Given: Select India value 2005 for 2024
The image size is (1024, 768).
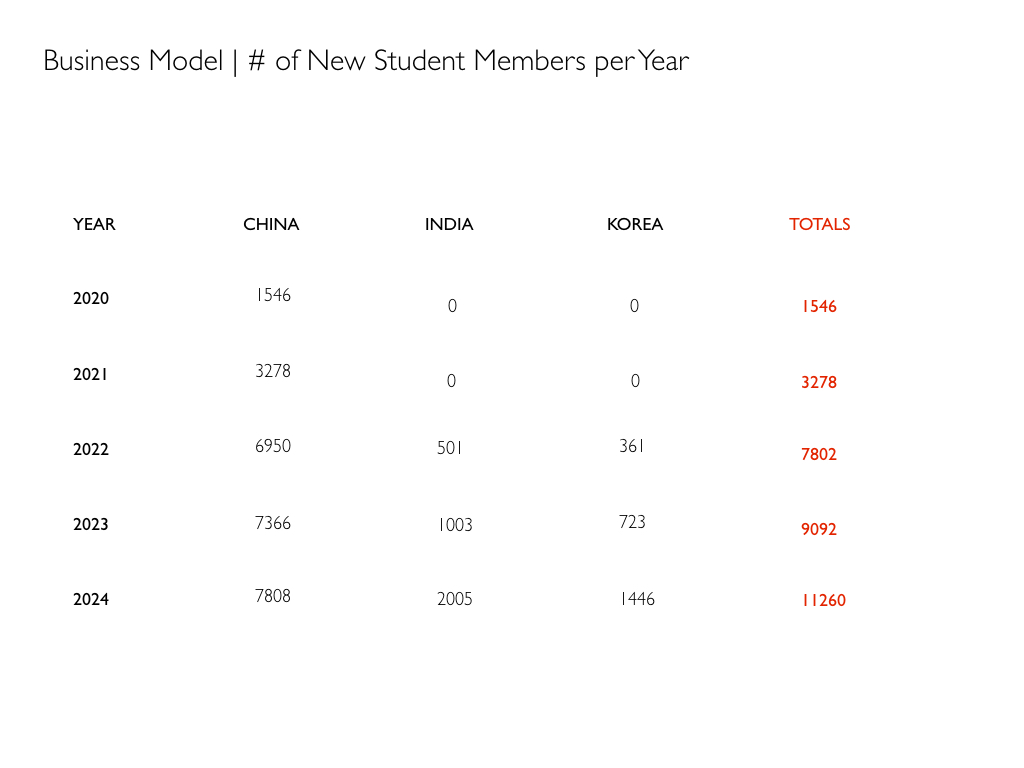Looking at the screenshot, I should (455, 599).
